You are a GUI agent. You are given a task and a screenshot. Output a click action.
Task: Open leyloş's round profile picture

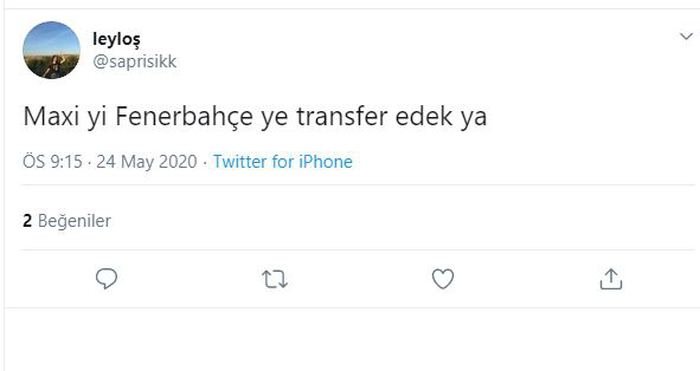[51, 50]
